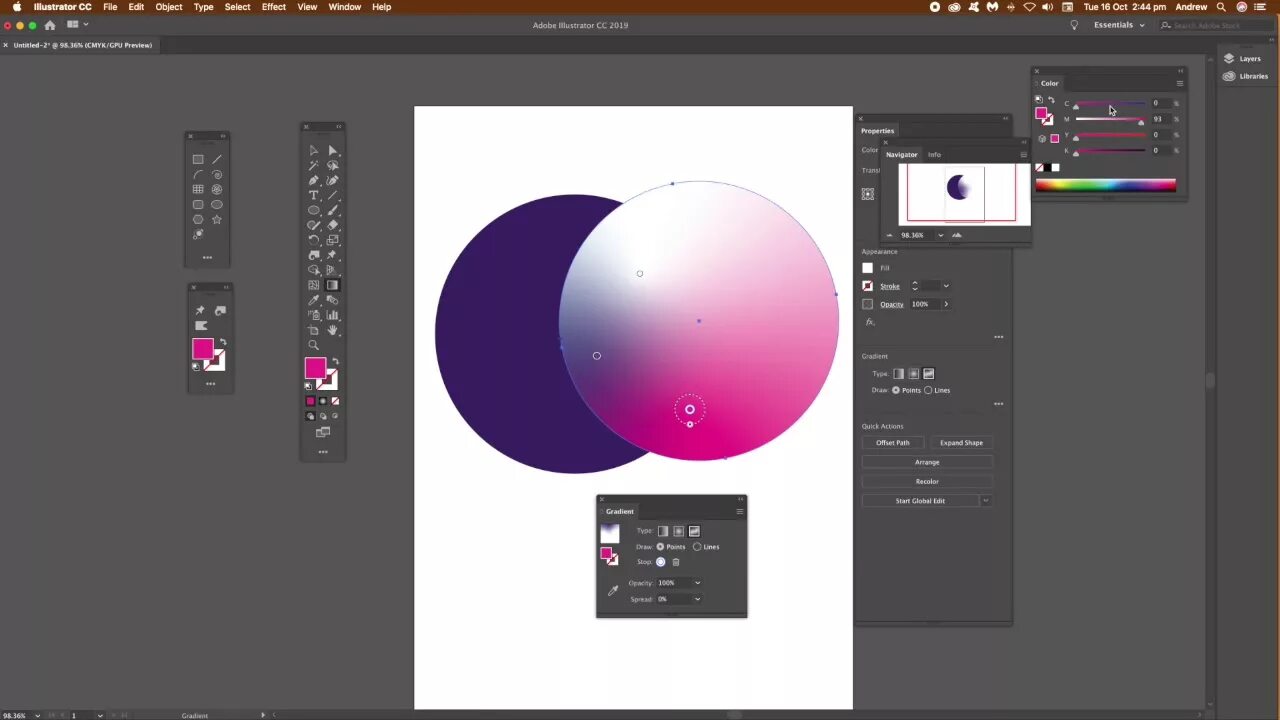Image resolution: width=1280 pixels, height=720 pixels.
Task: Select the Type tool
Action: (x=313, y=195)
